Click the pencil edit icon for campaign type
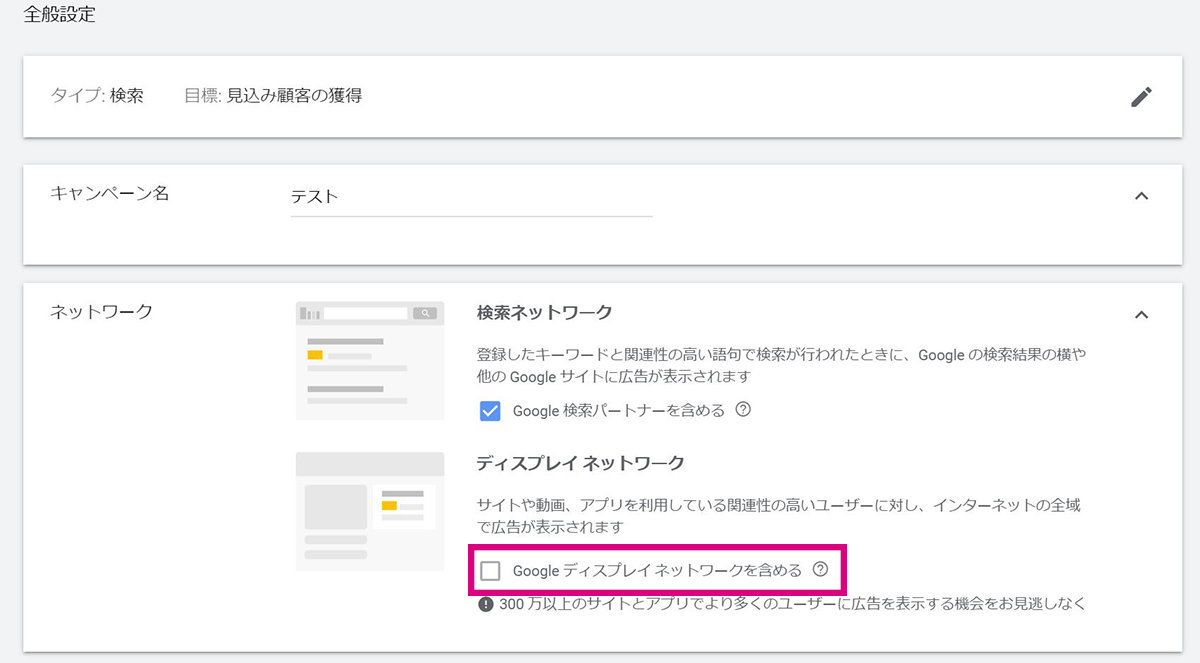This screenshot has height=663, width=1200. (x=1141, y=97)
